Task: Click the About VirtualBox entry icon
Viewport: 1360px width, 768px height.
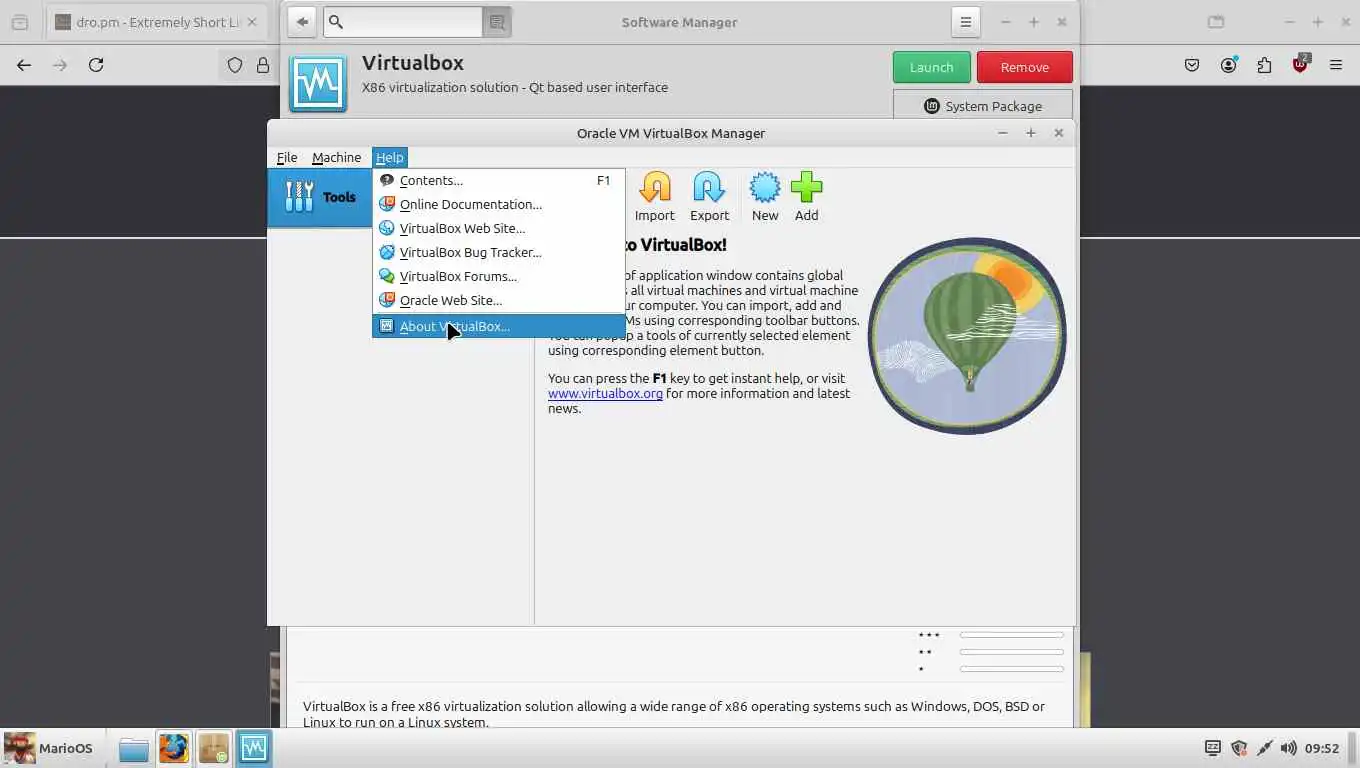Action: pyautogui.click(x=387, y=326)
